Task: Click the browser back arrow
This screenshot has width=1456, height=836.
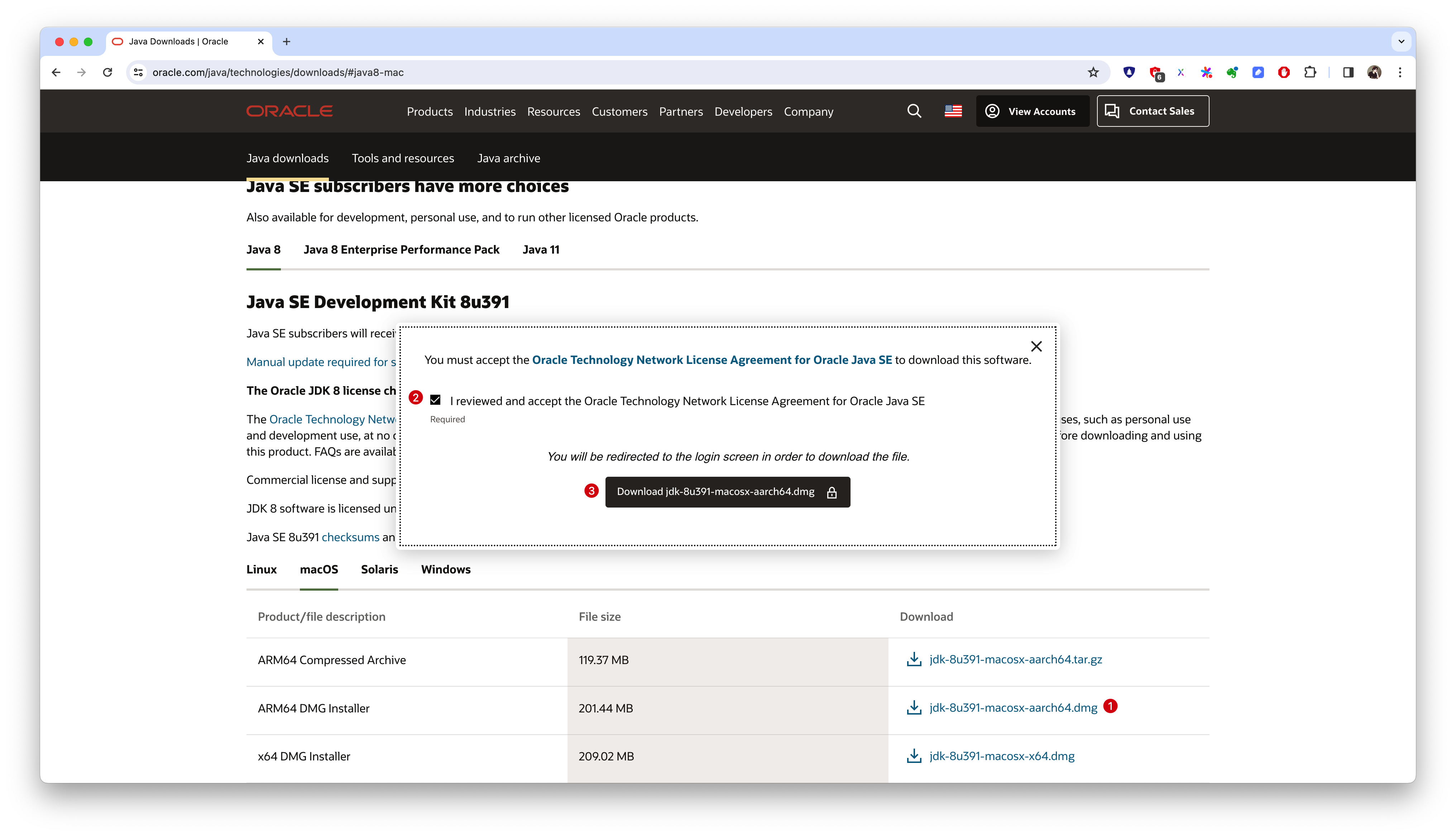Action: [56, 72]
